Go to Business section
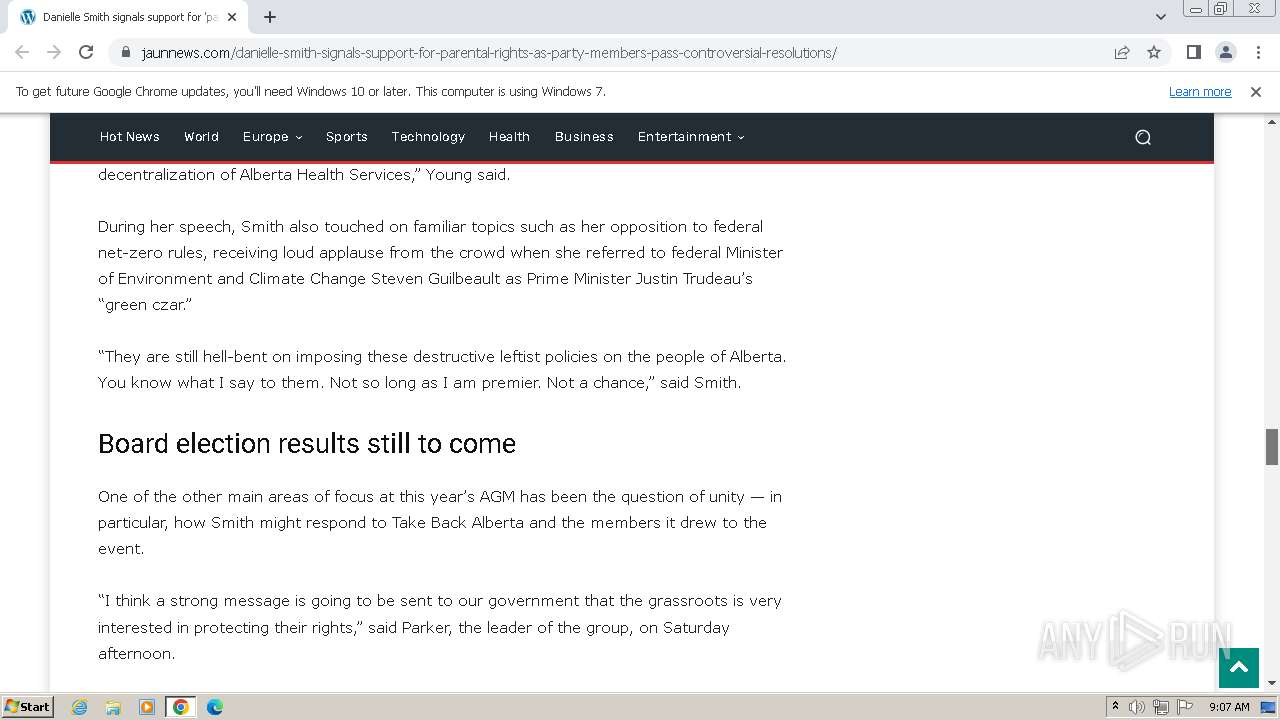Viewport: 1280px width, 720px height. point(584,137)
